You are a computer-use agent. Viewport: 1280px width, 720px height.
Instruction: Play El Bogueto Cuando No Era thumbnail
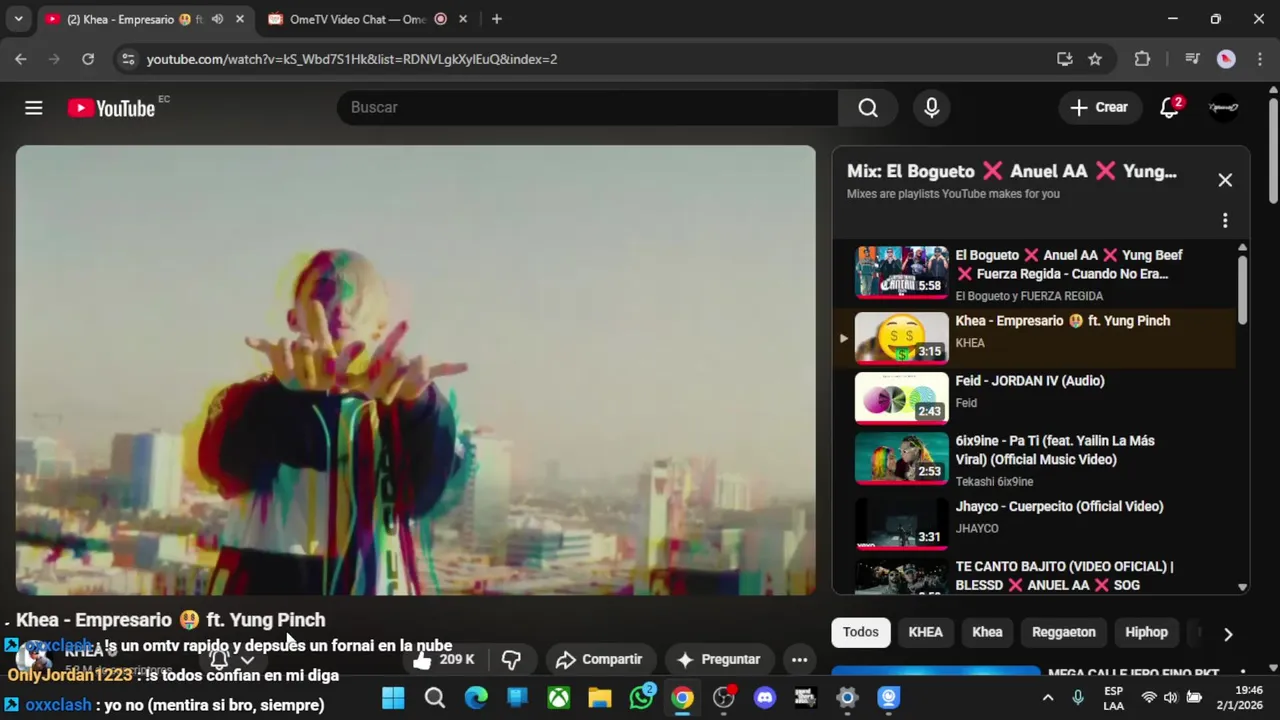click(901, 272)
